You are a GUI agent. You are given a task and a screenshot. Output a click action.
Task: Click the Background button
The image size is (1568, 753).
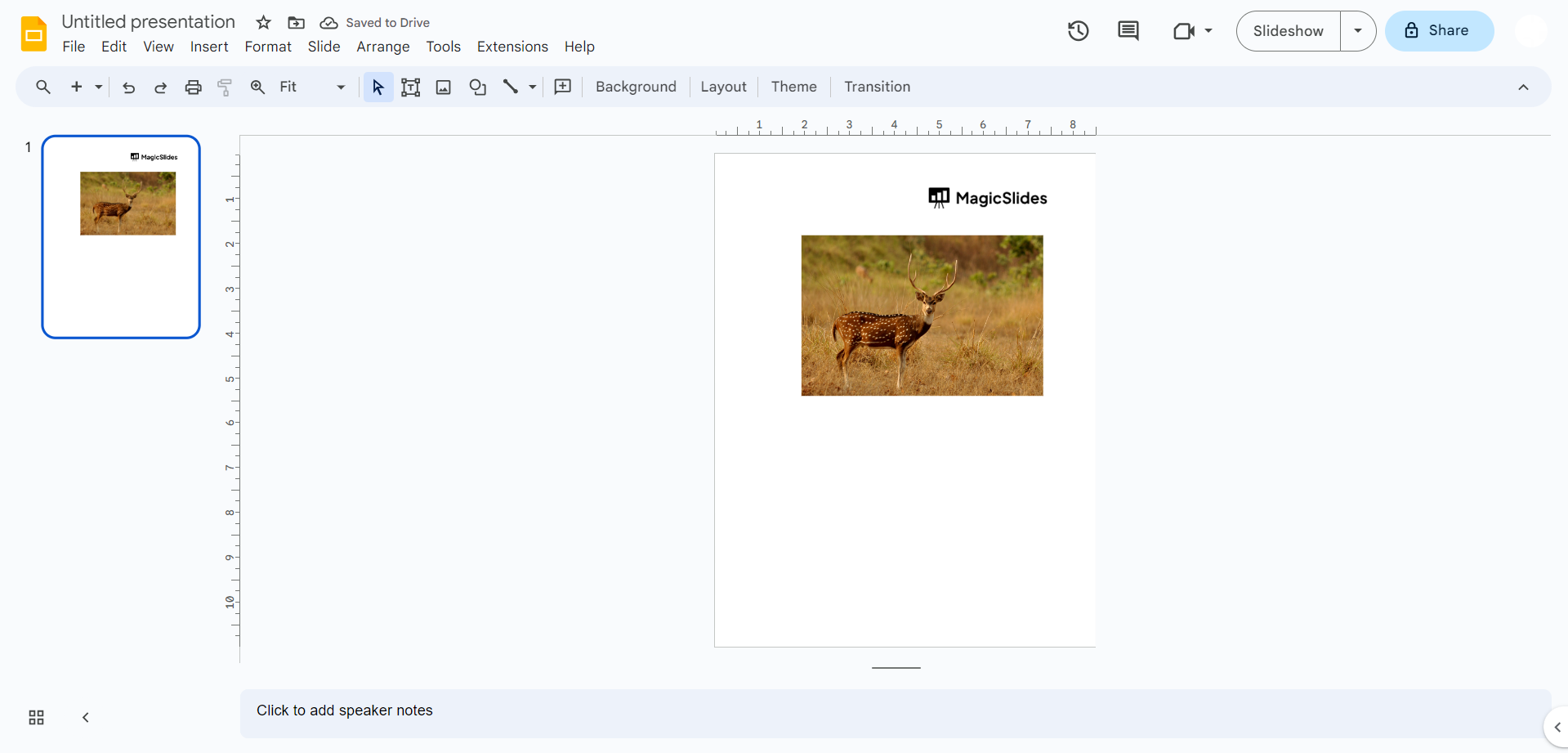pos(635,87)
